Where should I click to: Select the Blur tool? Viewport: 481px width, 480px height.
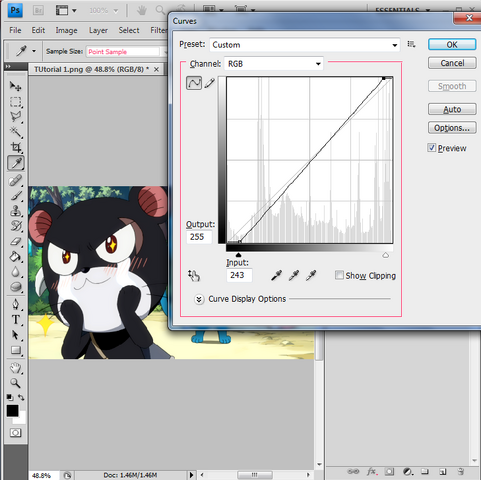click(15, 272)
